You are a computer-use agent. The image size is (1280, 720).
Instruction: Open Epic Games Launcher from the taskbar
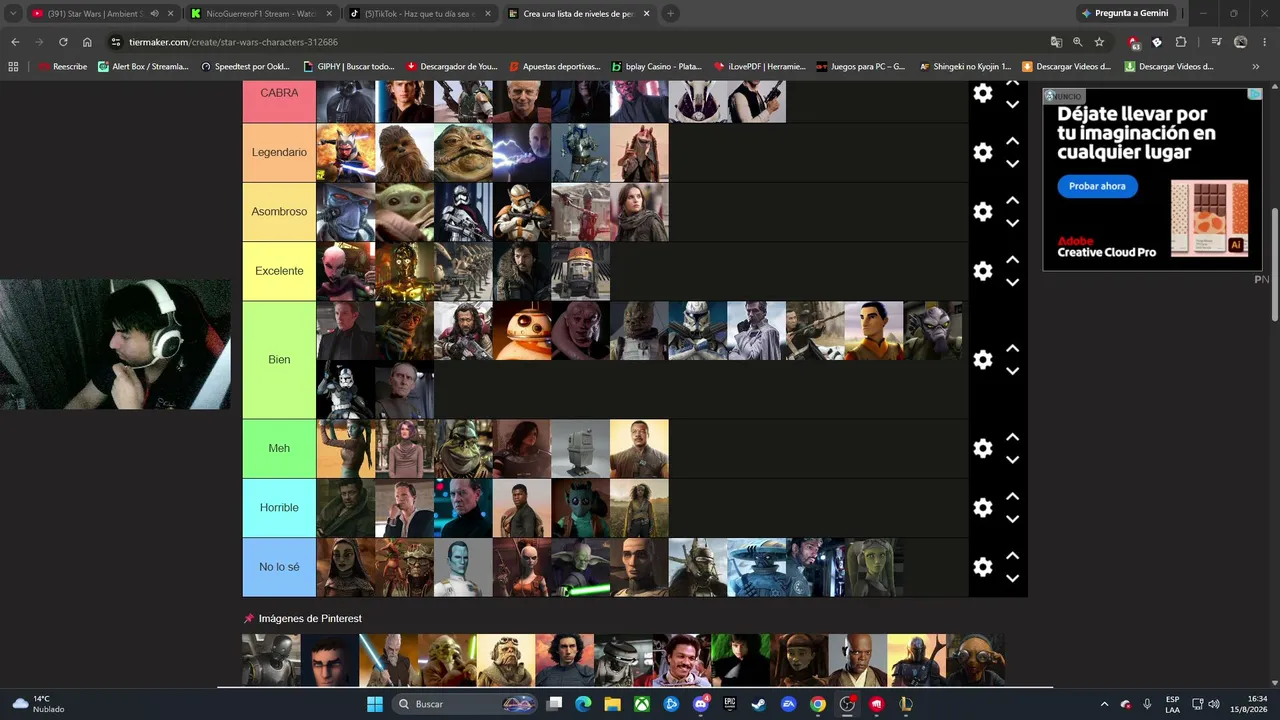(x=730, y=704)
